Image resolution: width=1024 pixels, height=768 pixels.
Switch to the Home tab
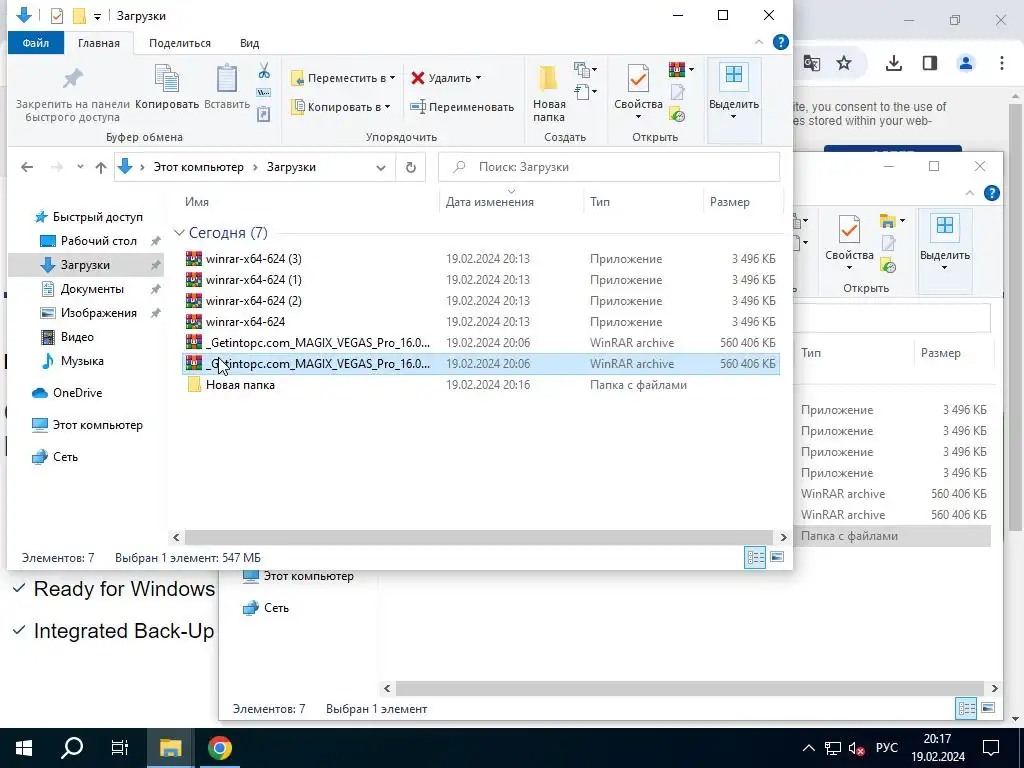tap(99, 43)
